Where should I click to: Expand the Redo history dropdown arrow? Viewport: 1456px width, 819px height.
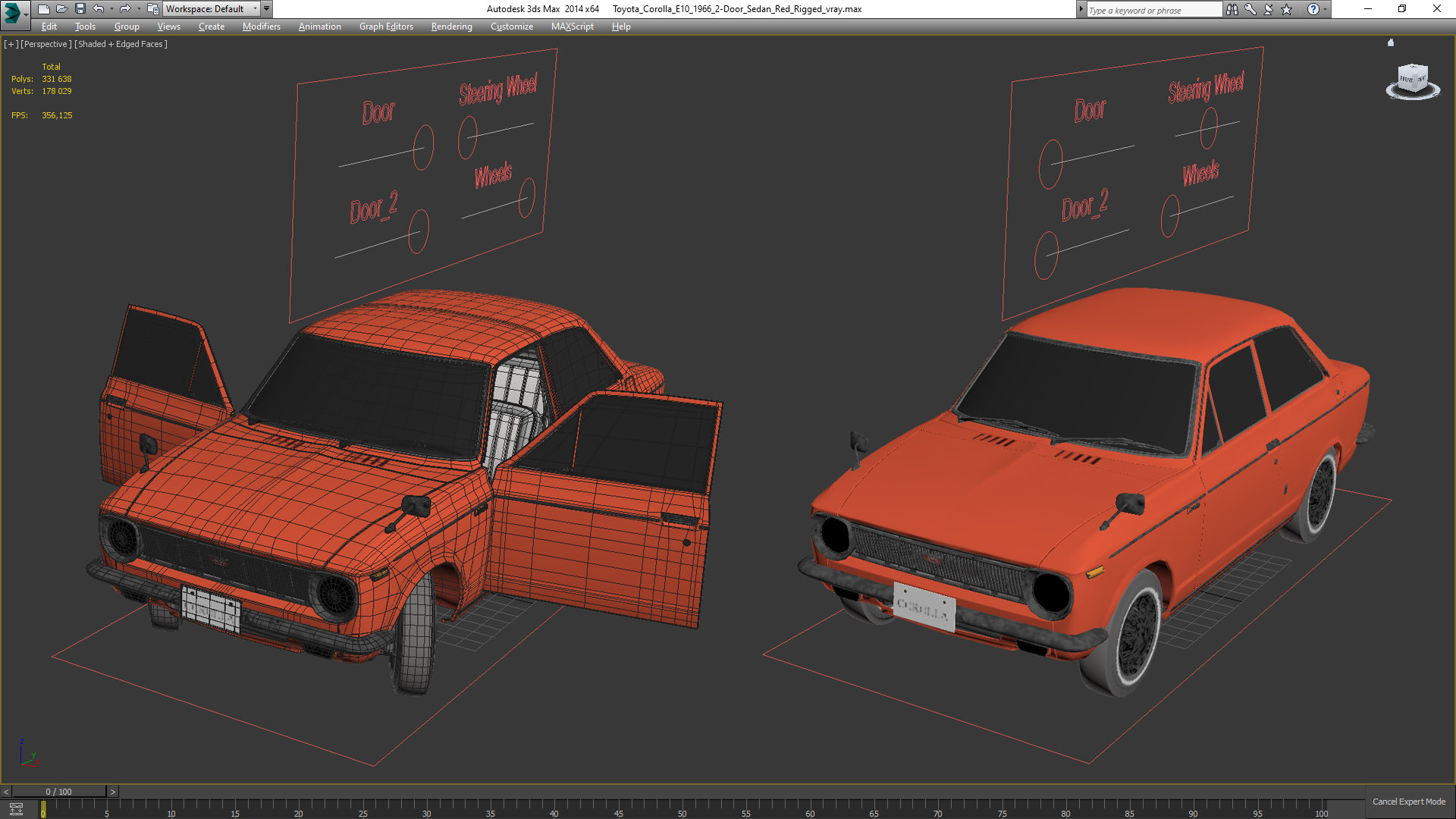139,9
